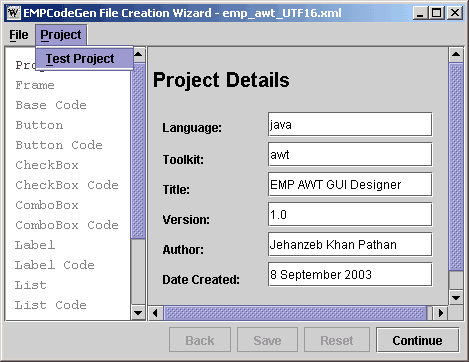Select List Code in the list
The height and width of the screenshot is (362, 469).
51,305
